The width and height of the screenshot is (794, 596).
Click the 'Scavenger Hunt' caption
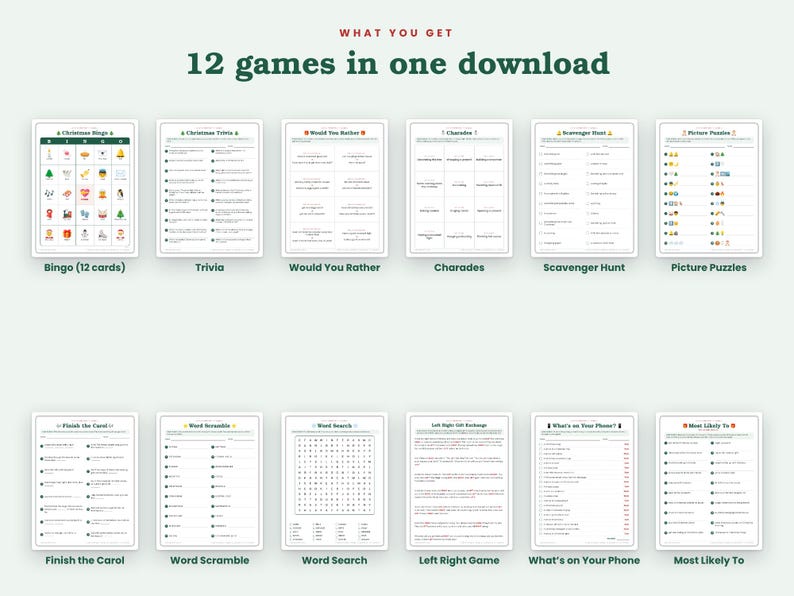pyautogui.click(x=584, y=267)
